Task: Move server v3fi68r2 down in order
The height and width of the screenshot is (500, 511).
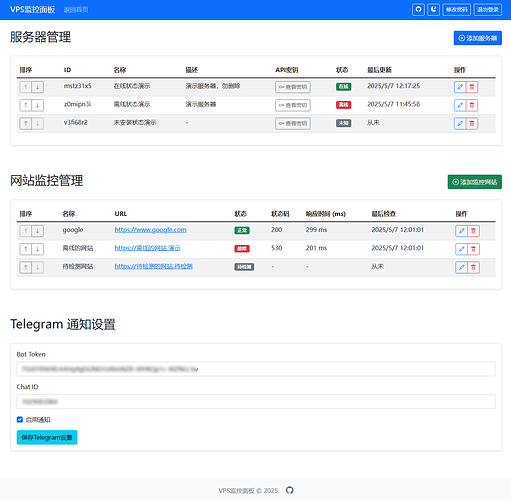Action: tap(38, 123)
